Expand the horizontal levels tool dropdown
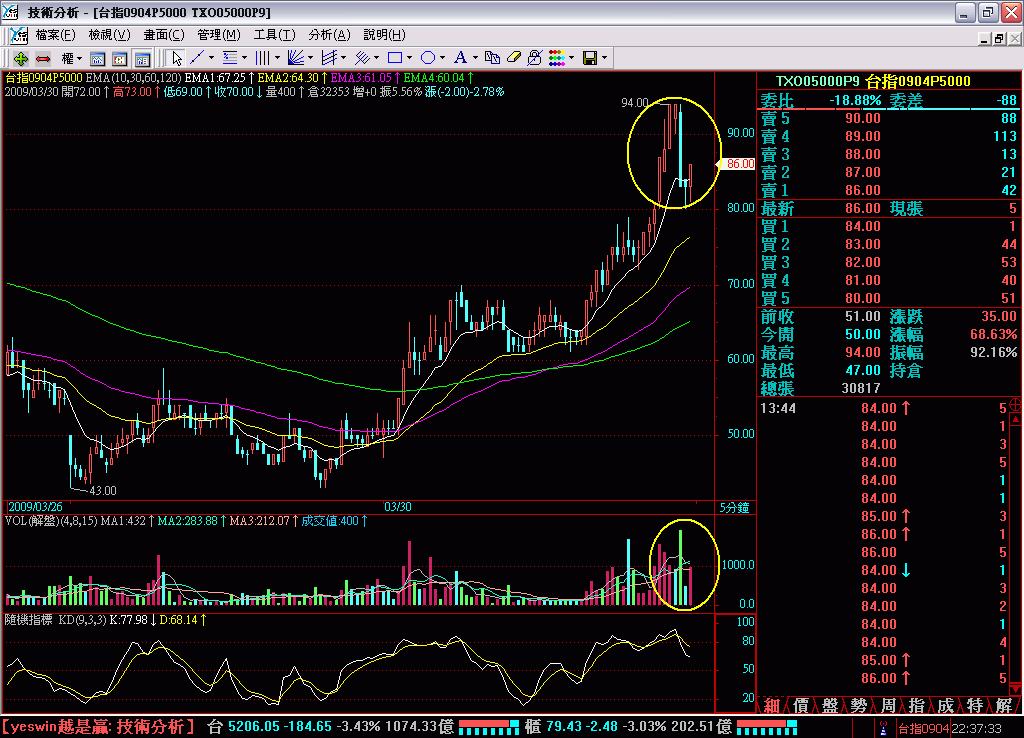This screenshot has height=738, width=1024. click(x=244, y=59)
